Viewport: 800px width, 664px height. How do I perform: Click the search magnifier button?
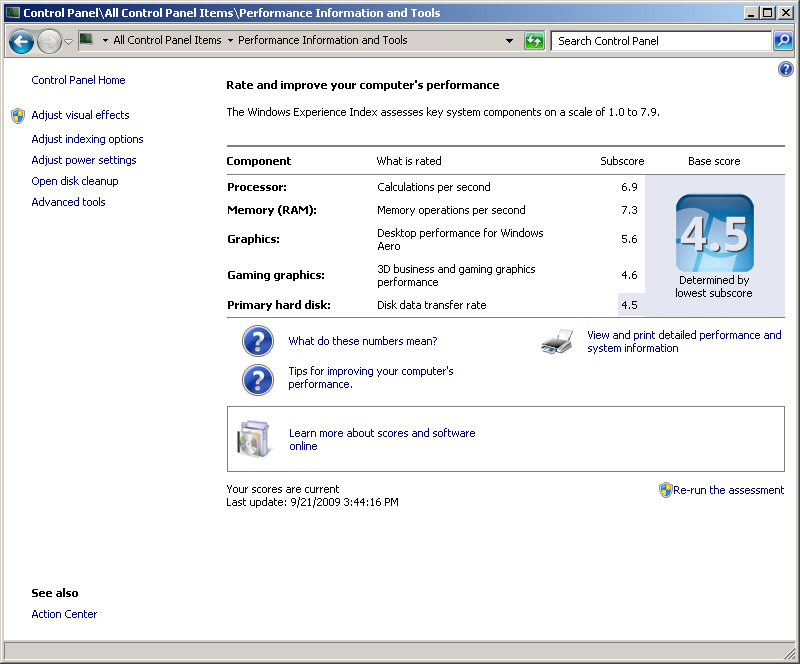tap(783, 41)
